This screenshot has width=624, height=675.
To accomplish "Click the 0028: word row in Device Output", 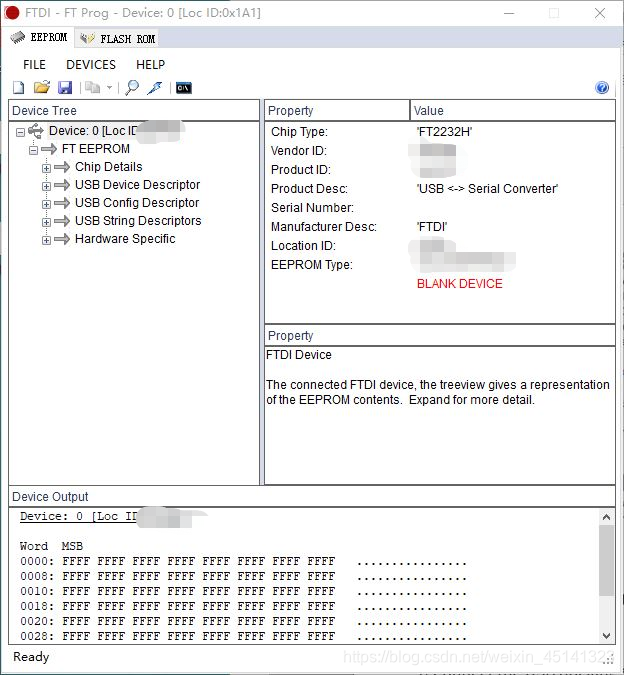I will [x=243, y=636].
